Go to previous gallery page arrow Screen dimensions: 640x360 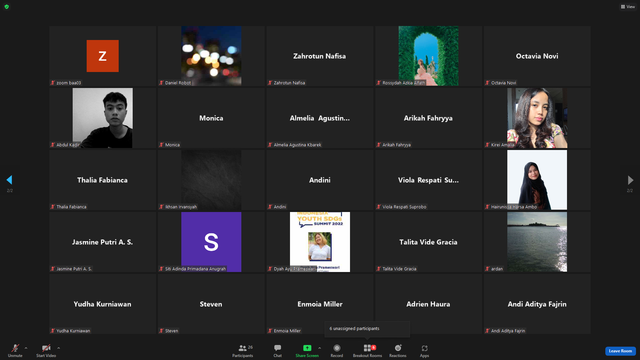coord(9,180)
